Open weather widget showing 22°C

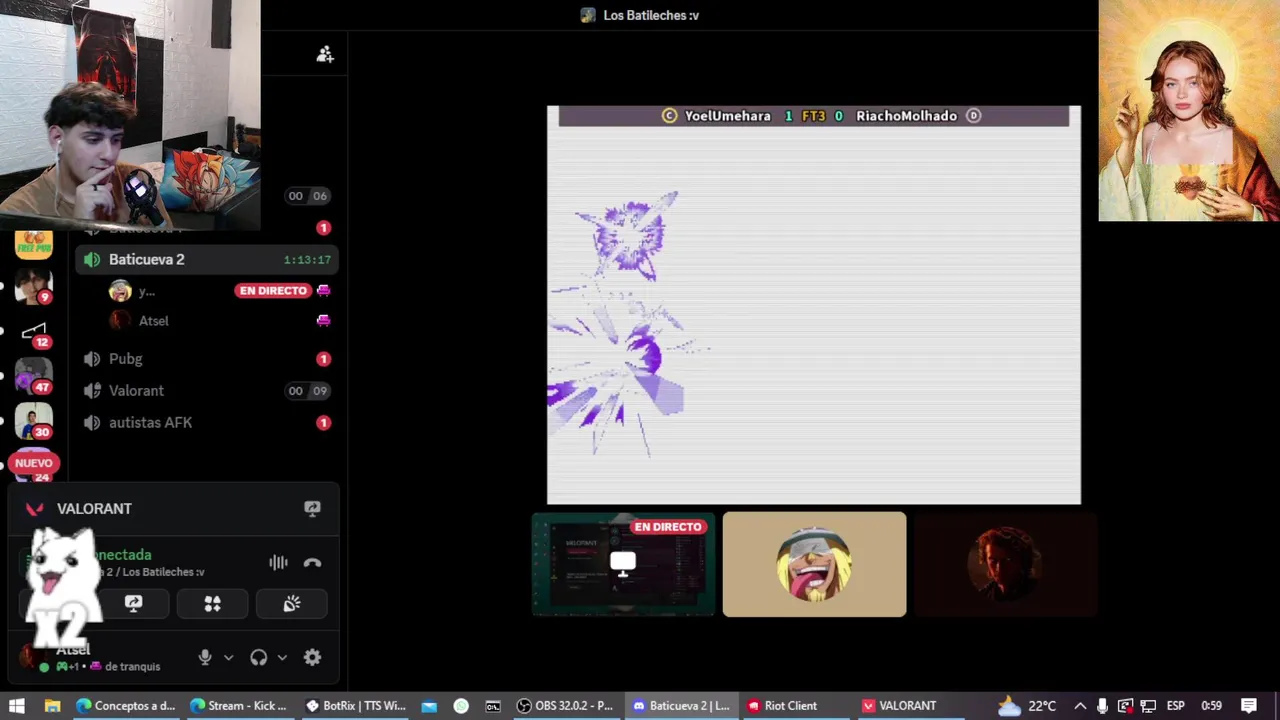click(1027, 706)
